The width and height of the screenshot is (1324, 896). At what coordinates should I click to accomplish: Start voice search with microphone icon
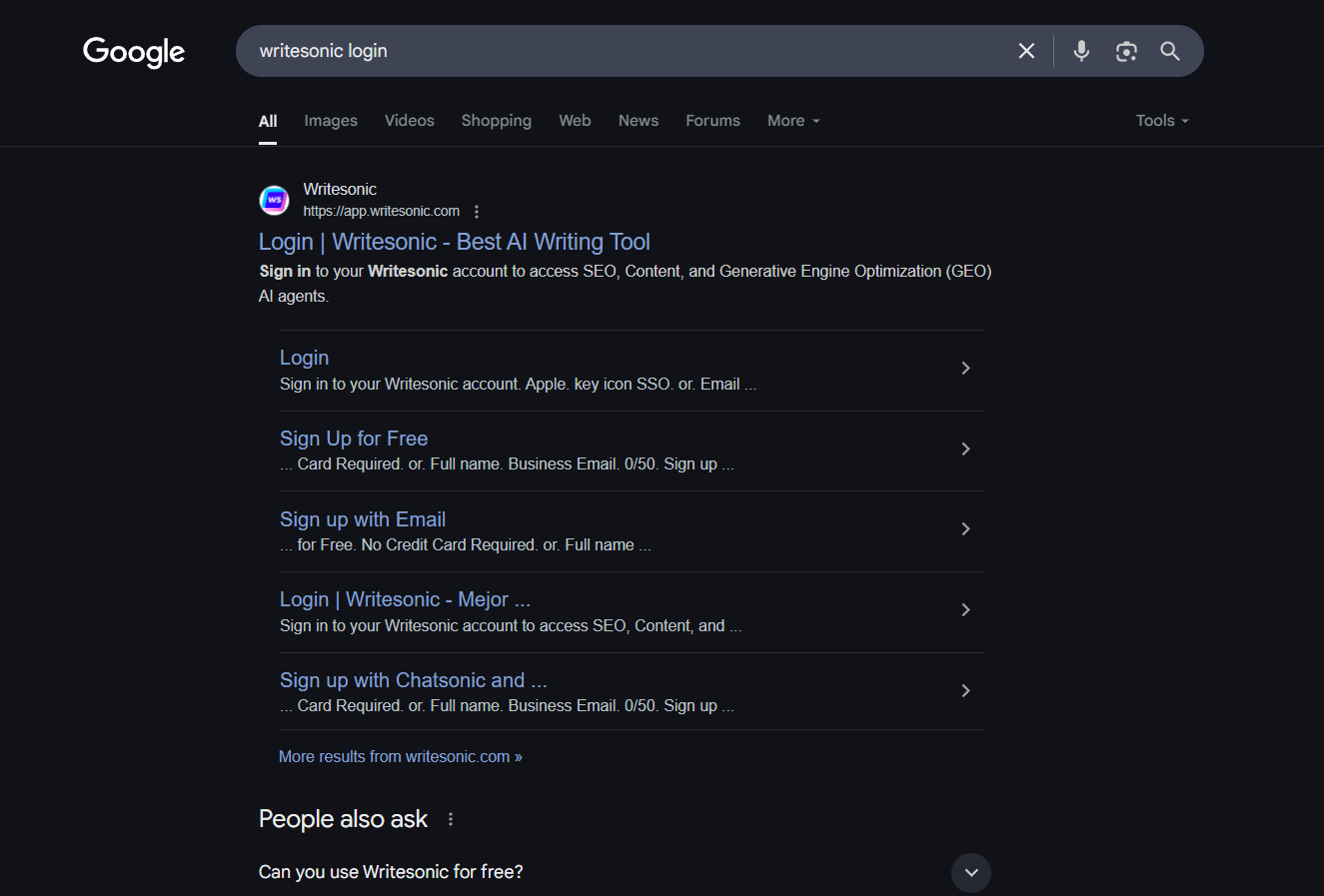[1081, 51]
